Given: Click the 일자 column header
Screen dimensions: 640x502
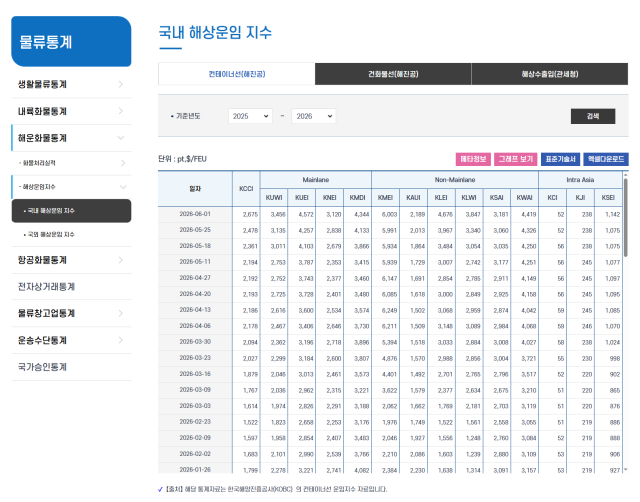Looking at the screenshot, I should (x=195, y=189).
